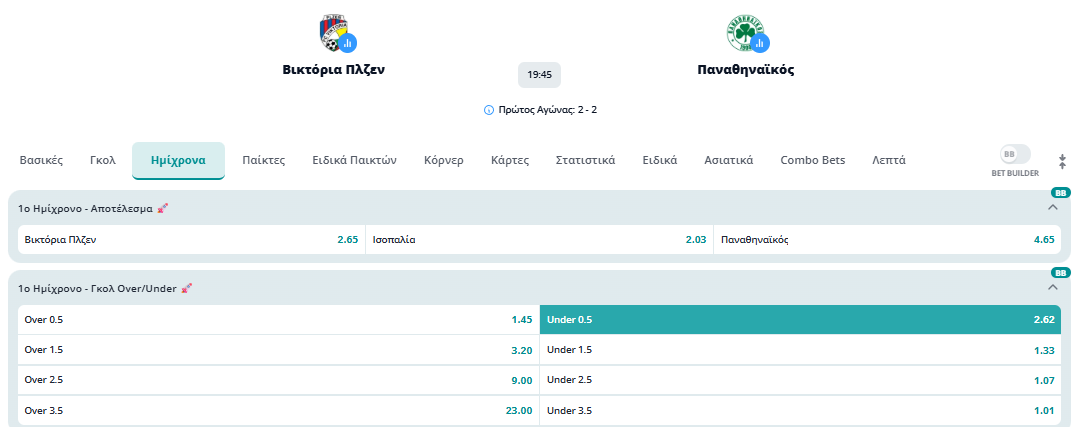
Task: Click the Panathinaikos shamrock crest
Action: click(x=743, y=32)
